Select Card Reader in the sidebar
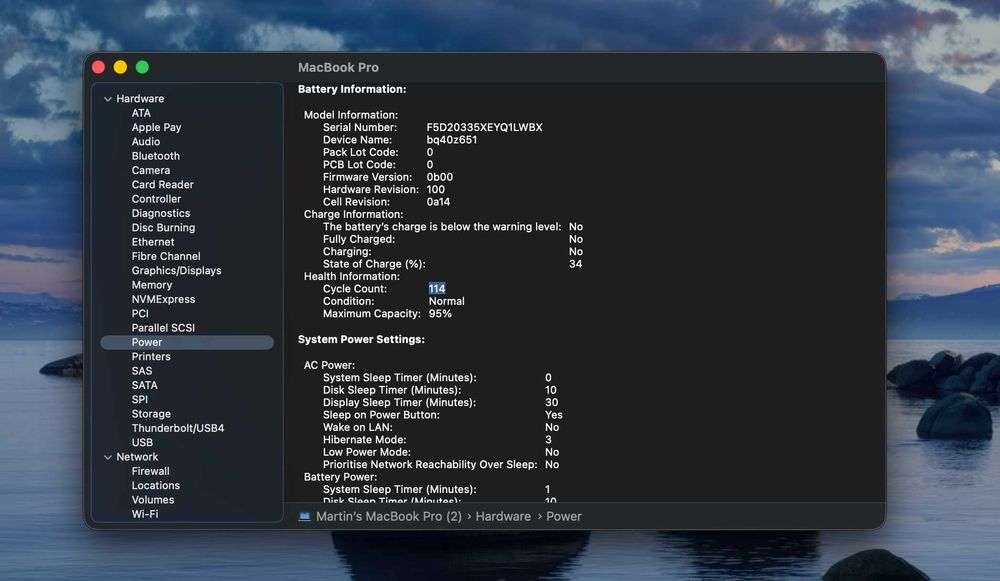 point(163,185)
